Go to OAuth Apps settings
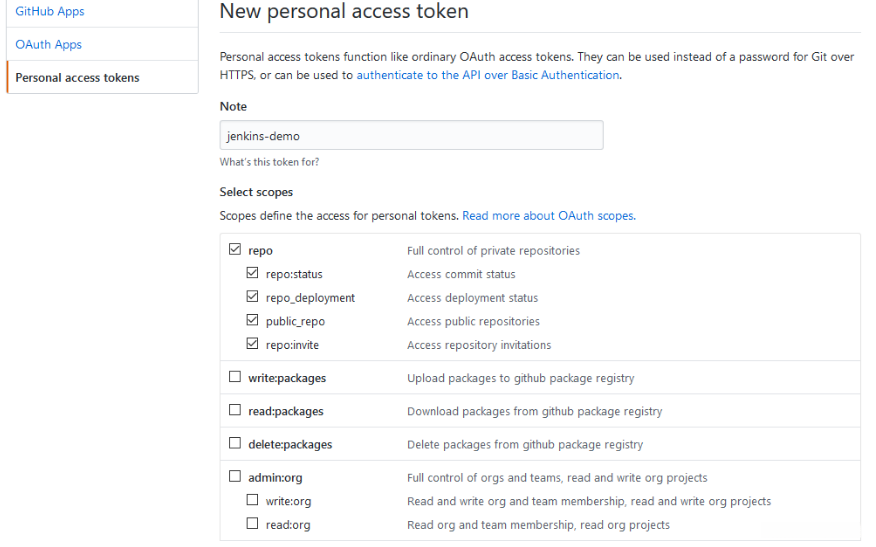Screen dimensions: 876x547 click(48, 44)
